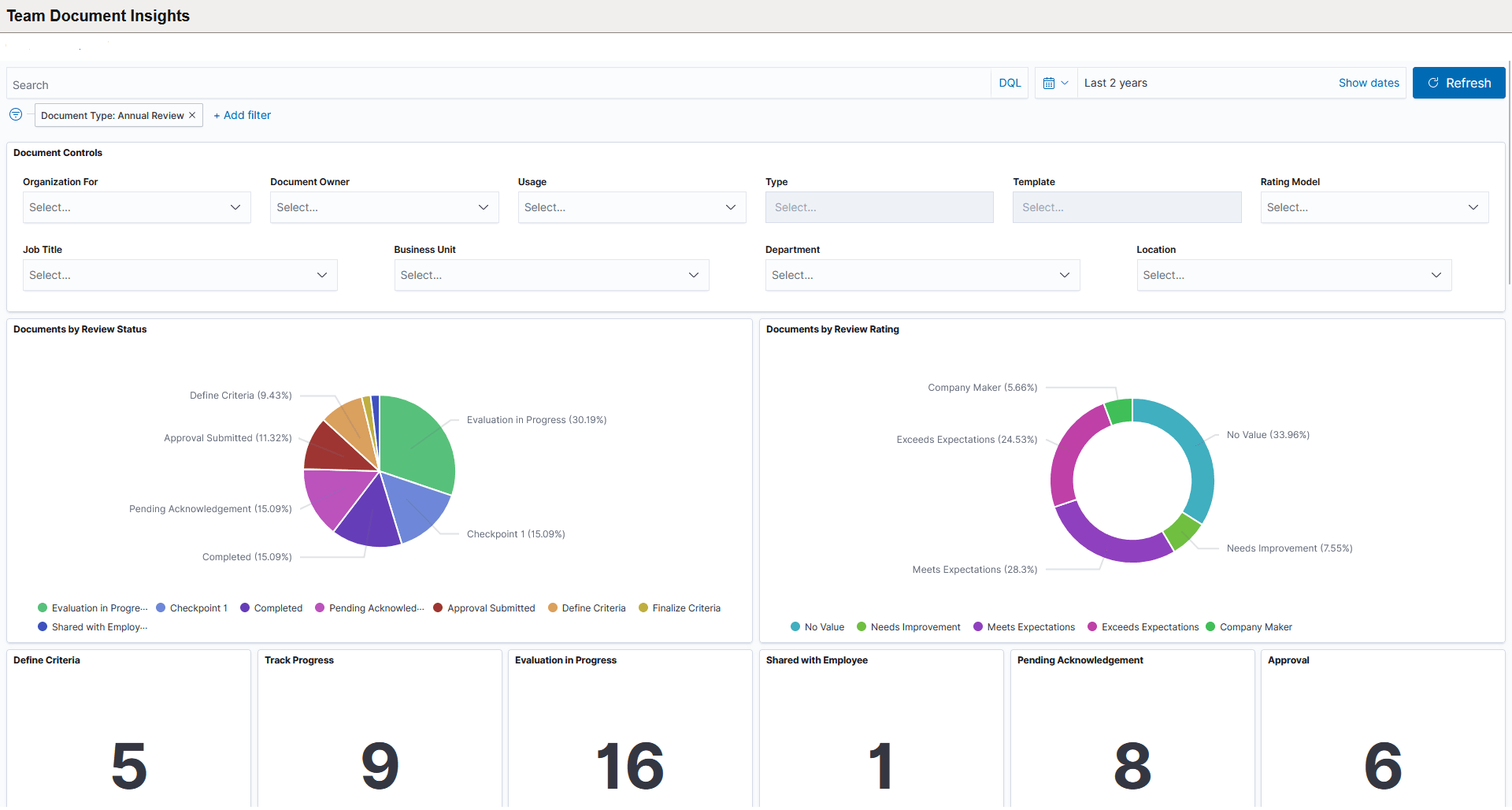The width and height of the screenshot is (1512, 810).
Task: Toggle the Completed series in the status legend
Action: (x=243, y=607)
